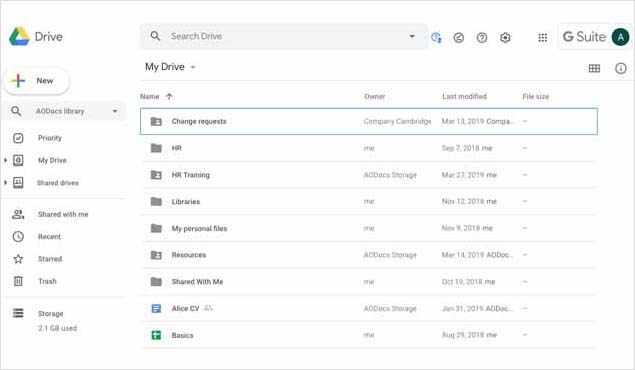Click the search magnifier in Search Drive
The width and height of the screenshot is (635, 370).
tap(155, 36)
